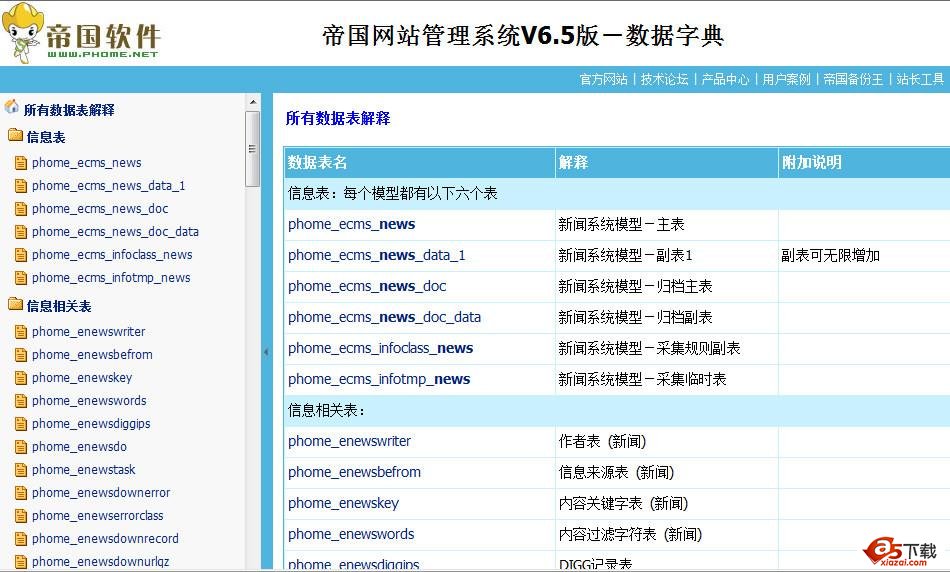This screenshot has height=572, width=950.
Task: Click the file icon beside phome_enewstask
Action: (21, 470)
